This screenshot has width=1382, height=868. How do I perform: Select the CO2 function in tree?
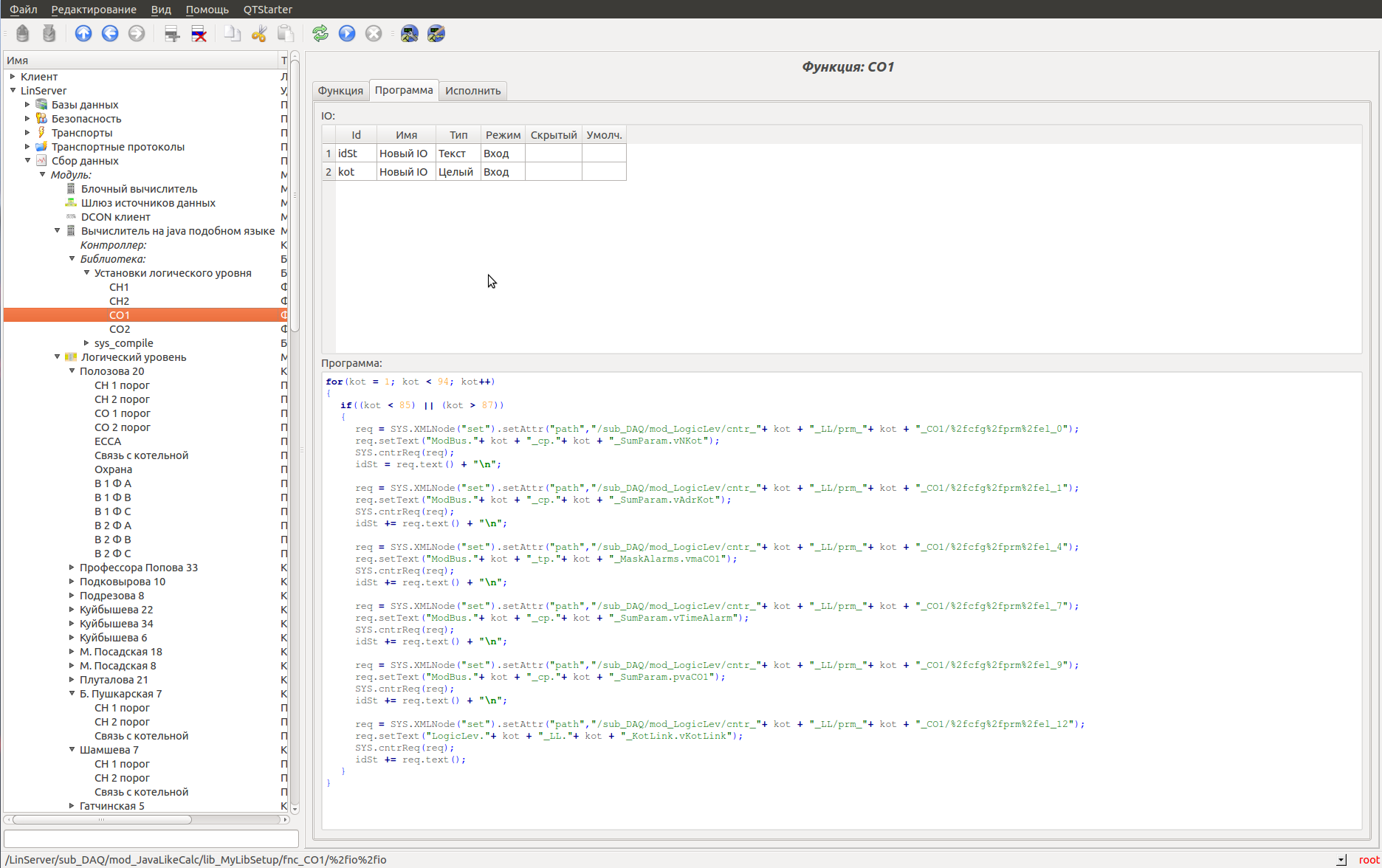[x=120, y=329]
